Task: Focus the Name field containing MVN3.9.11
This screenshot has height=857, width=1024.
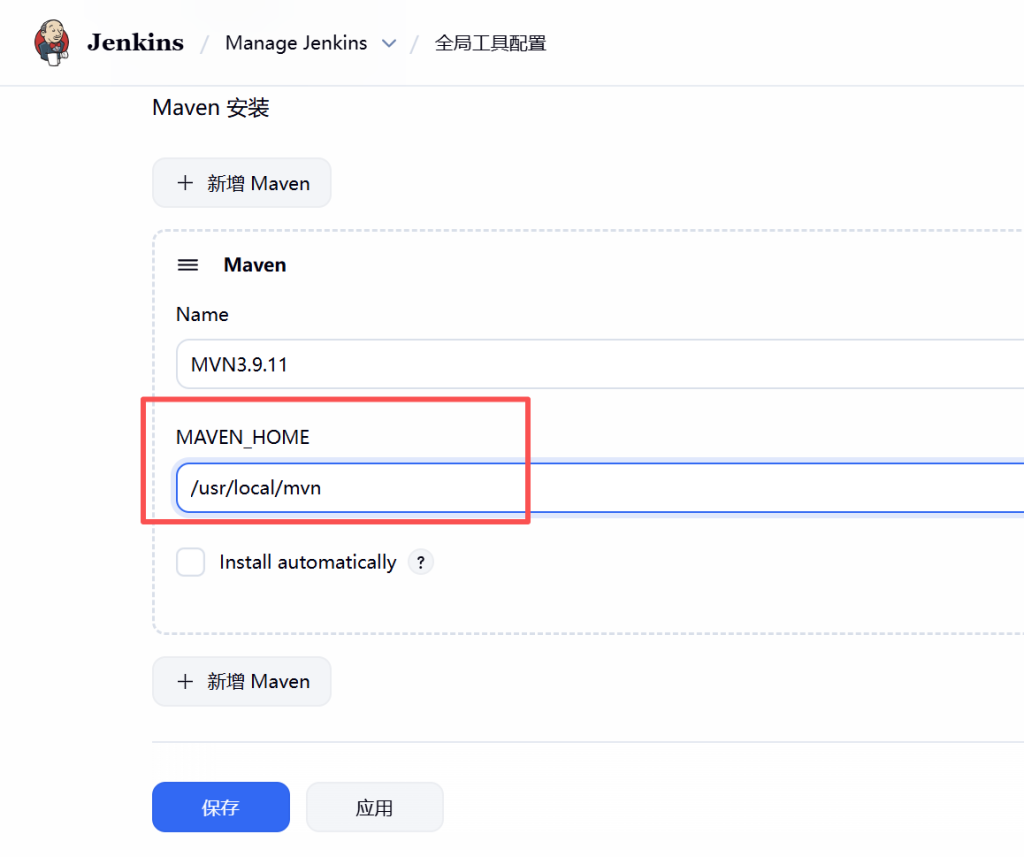Action: (x=600, y=364)
